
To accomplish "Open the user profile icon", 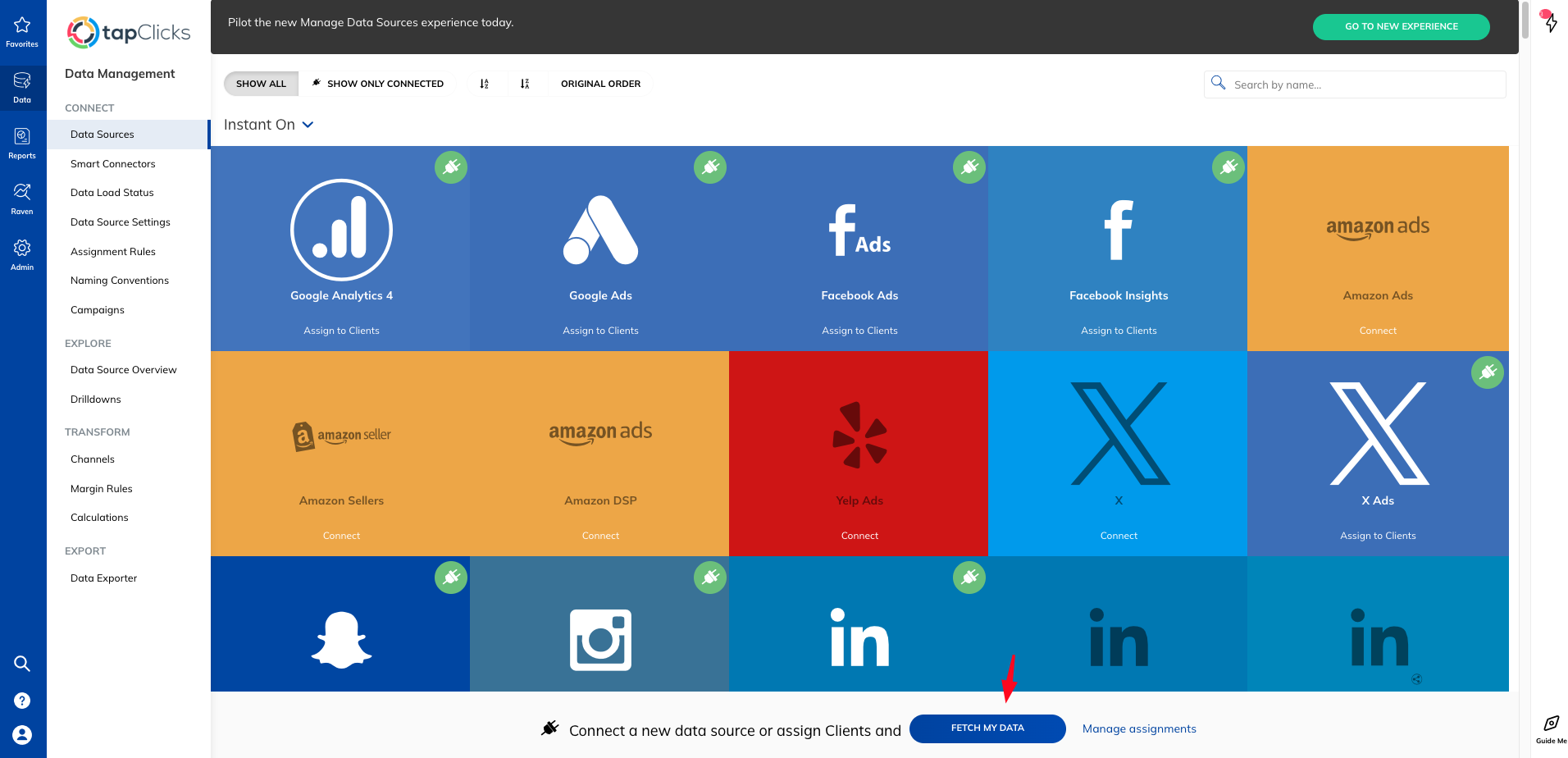I will click(x=22, y=735).
